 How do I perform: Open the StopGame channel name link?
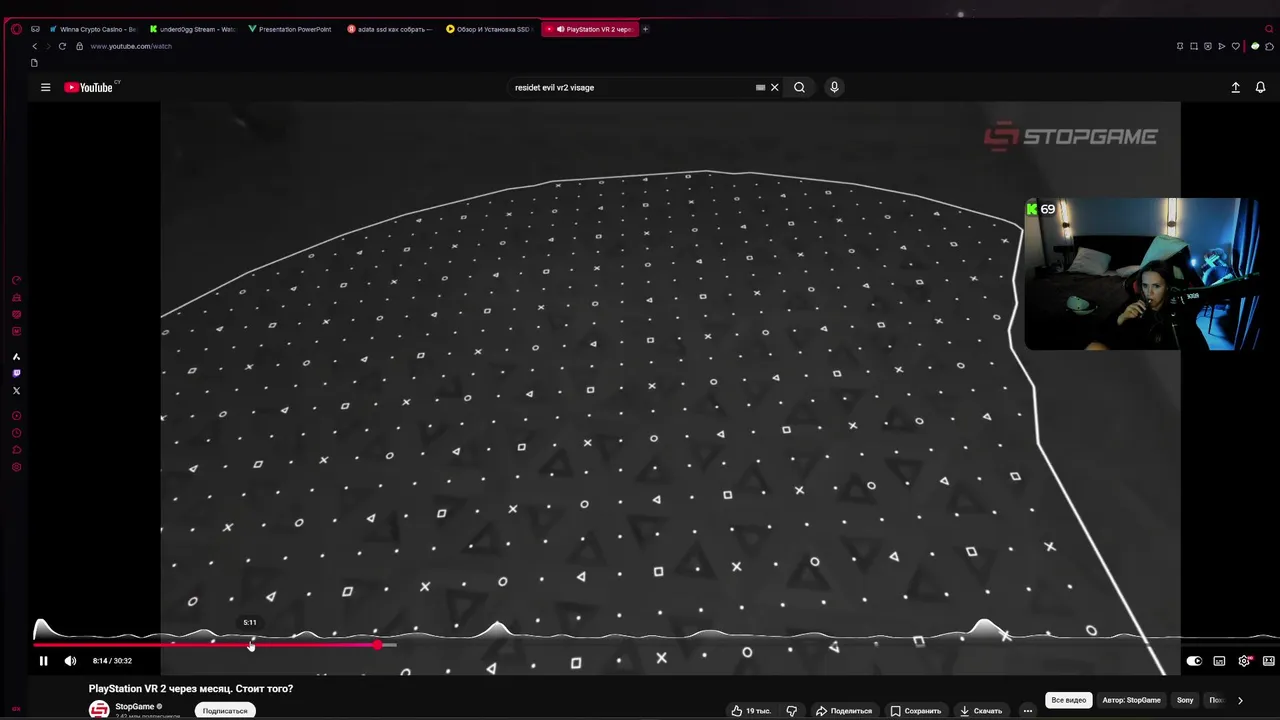pyautogui.click(x=135, y=707)
